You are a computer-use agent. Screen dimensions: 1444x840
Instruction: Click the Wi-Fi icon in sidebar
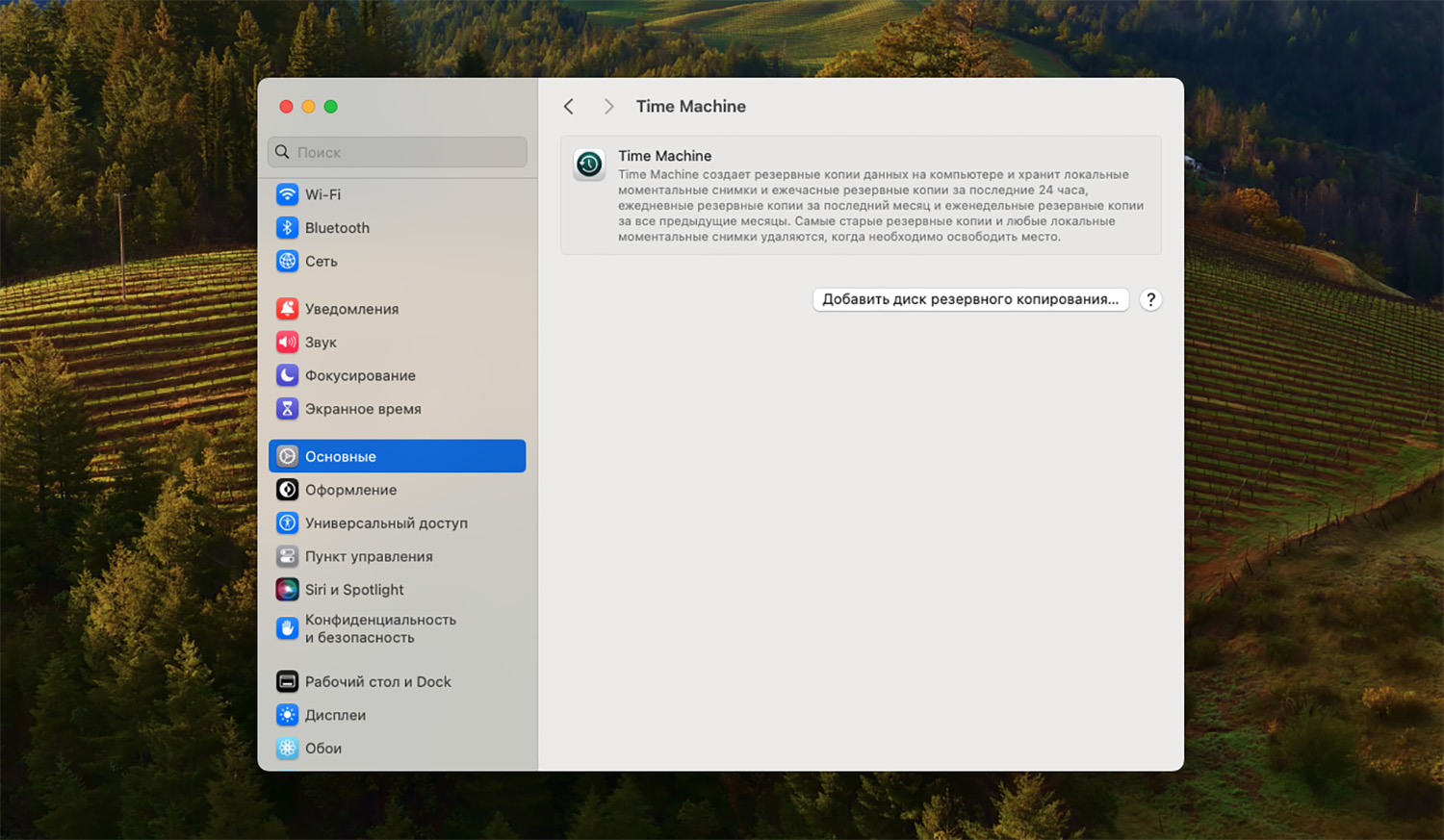click(287, 194)
